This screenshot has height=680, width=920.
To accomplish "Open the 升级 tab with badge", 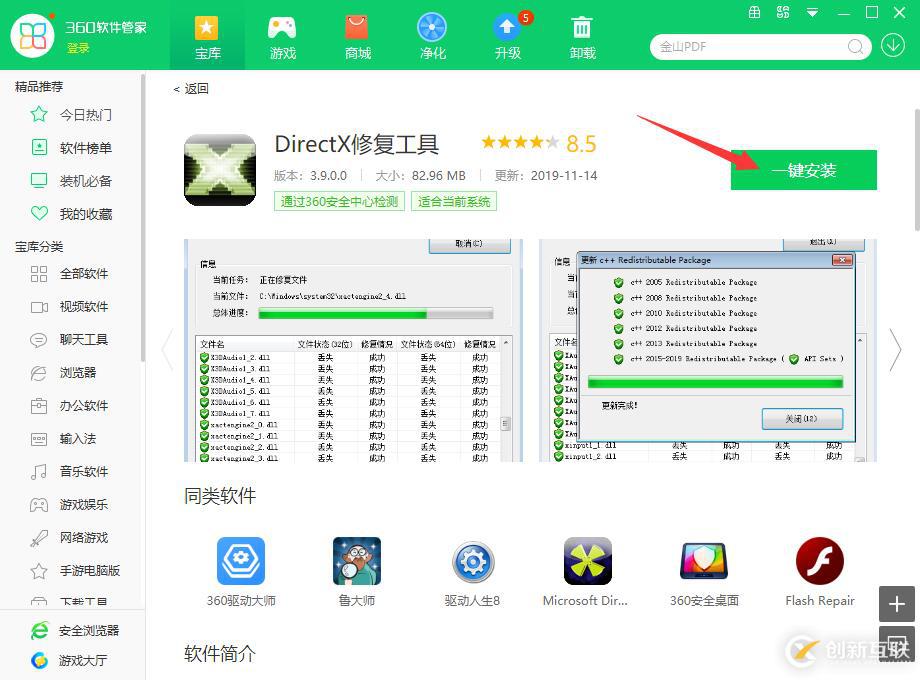I will pos(508,38).
